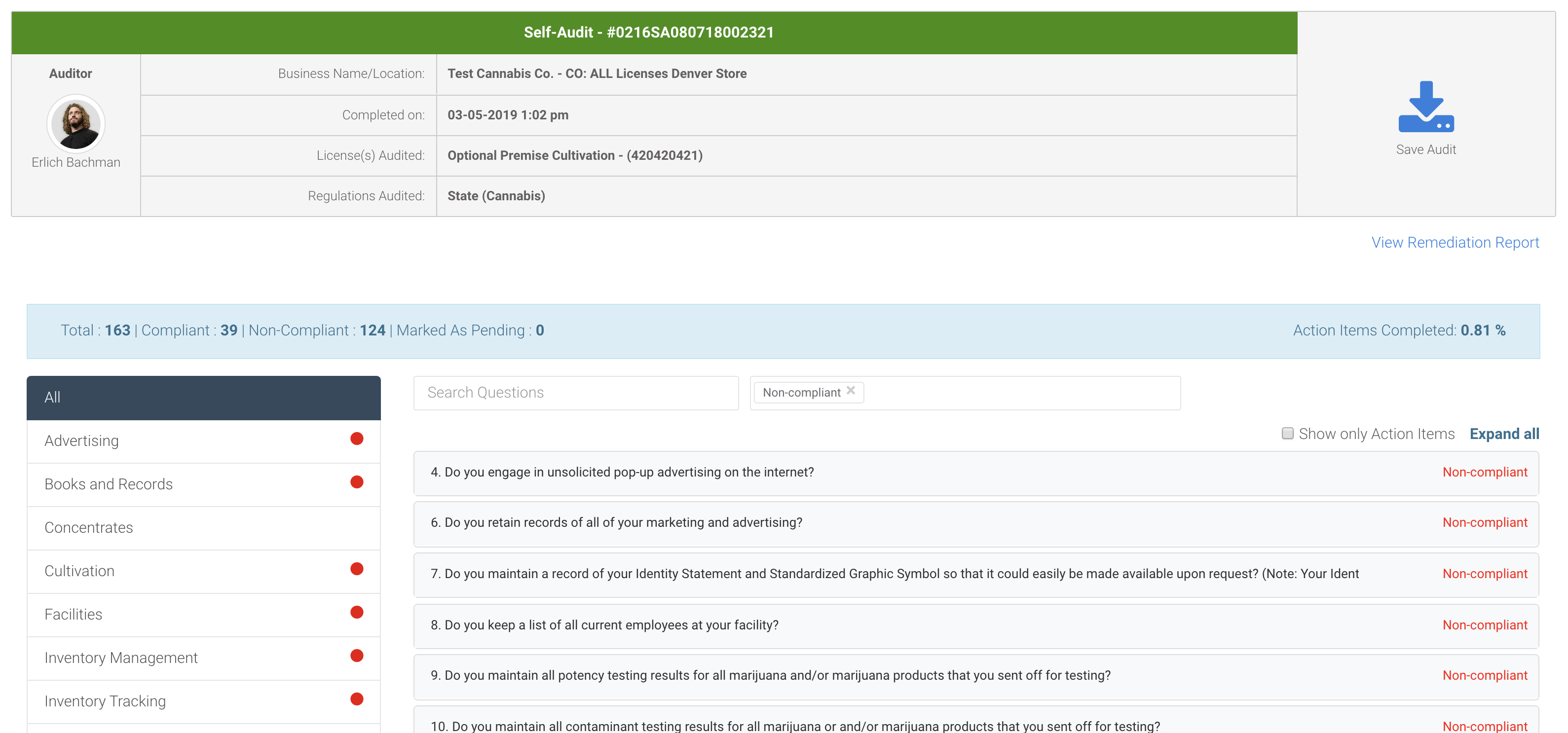
Task: Click Erlich Bachman's auditor avatar
Action: (76, 123)
